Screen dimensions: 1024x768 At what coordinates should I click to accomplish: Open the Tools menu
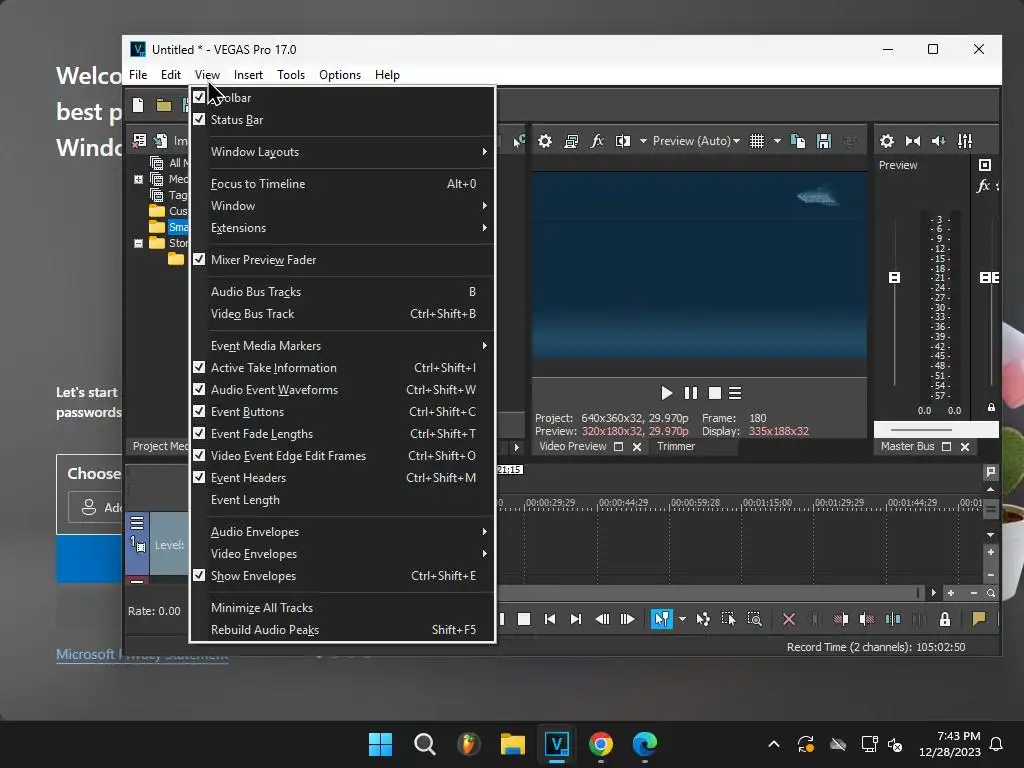coord(291,75)
